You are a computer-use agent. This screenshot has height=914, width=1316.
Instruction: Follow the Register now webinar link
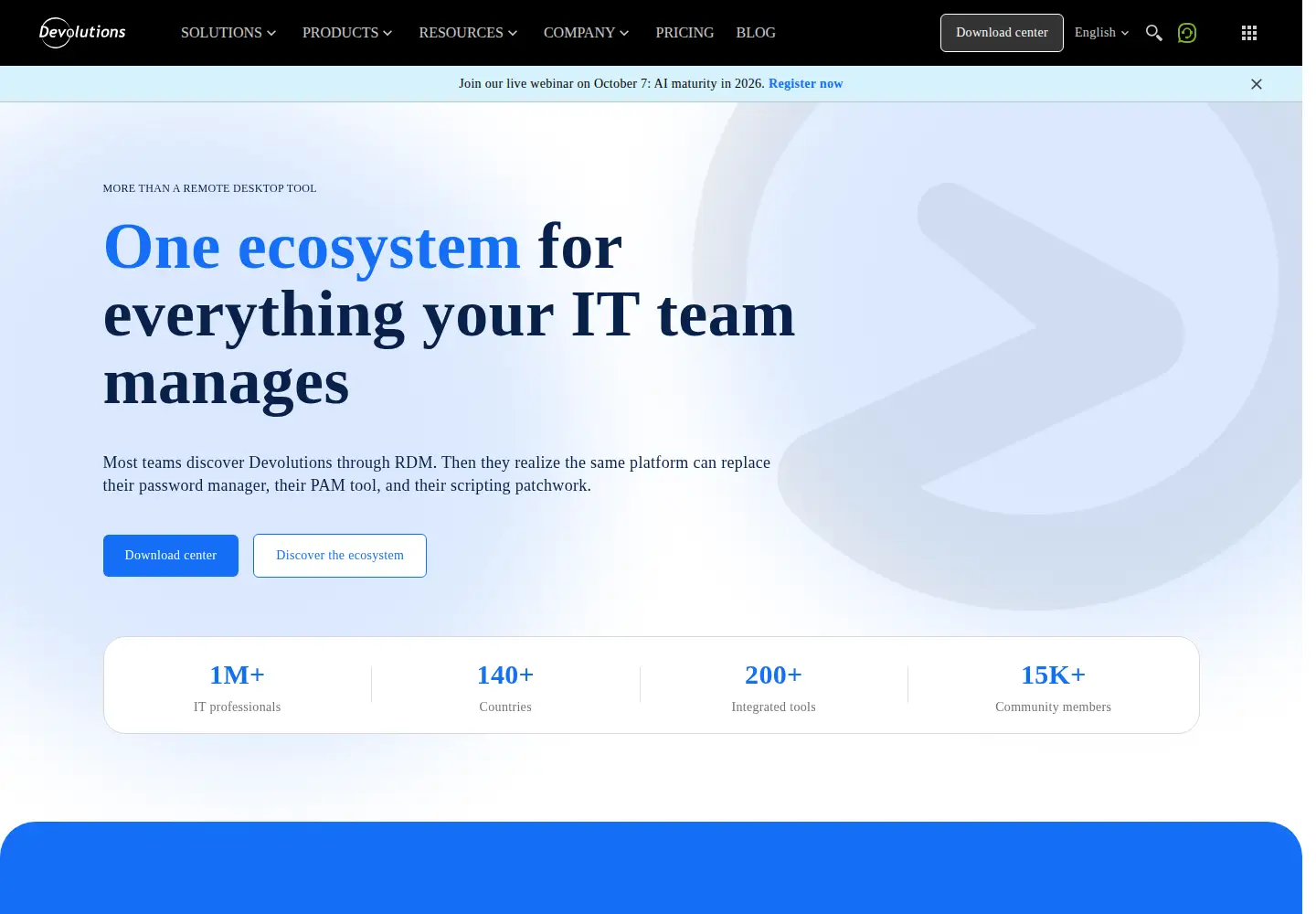[x=806, y=83]
